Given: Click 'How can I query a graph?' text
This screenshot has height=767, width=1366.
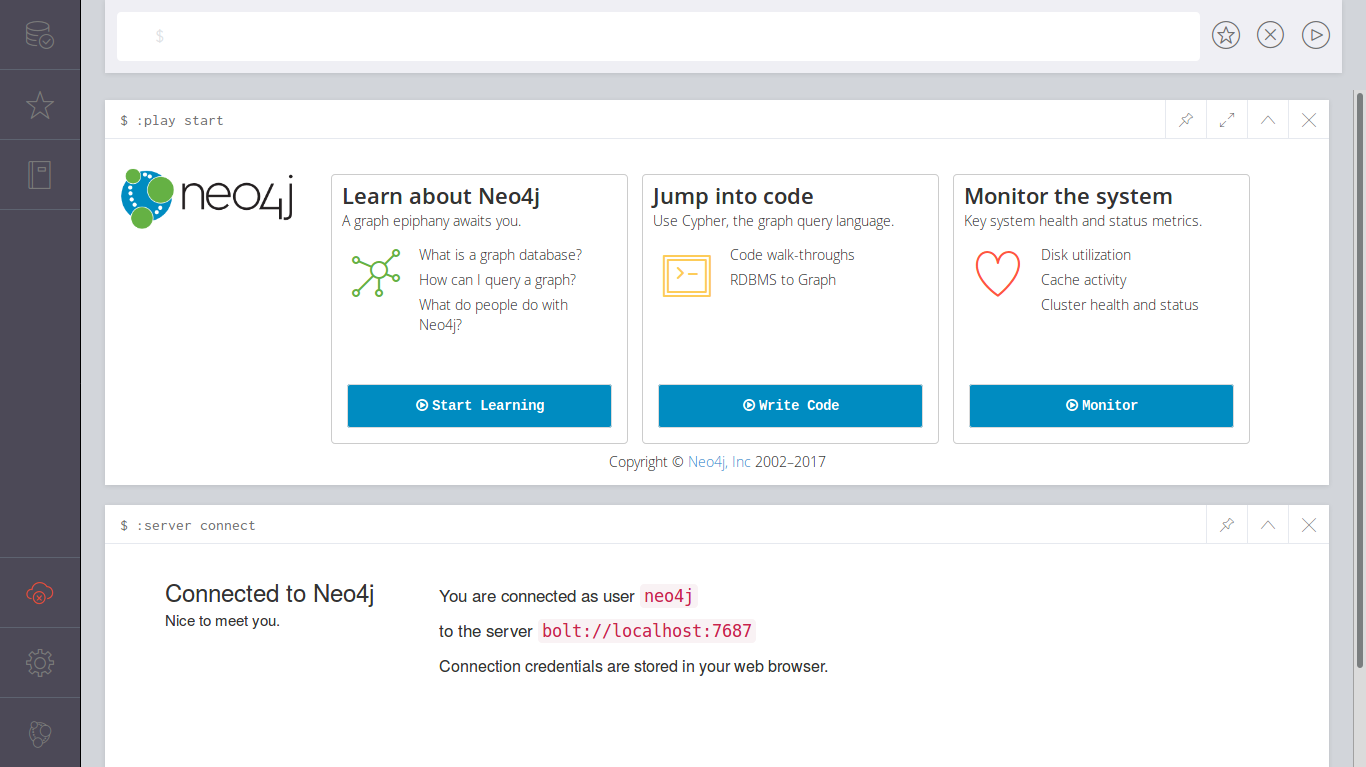Looking at the screenshot, I should (x=497, y=280).
